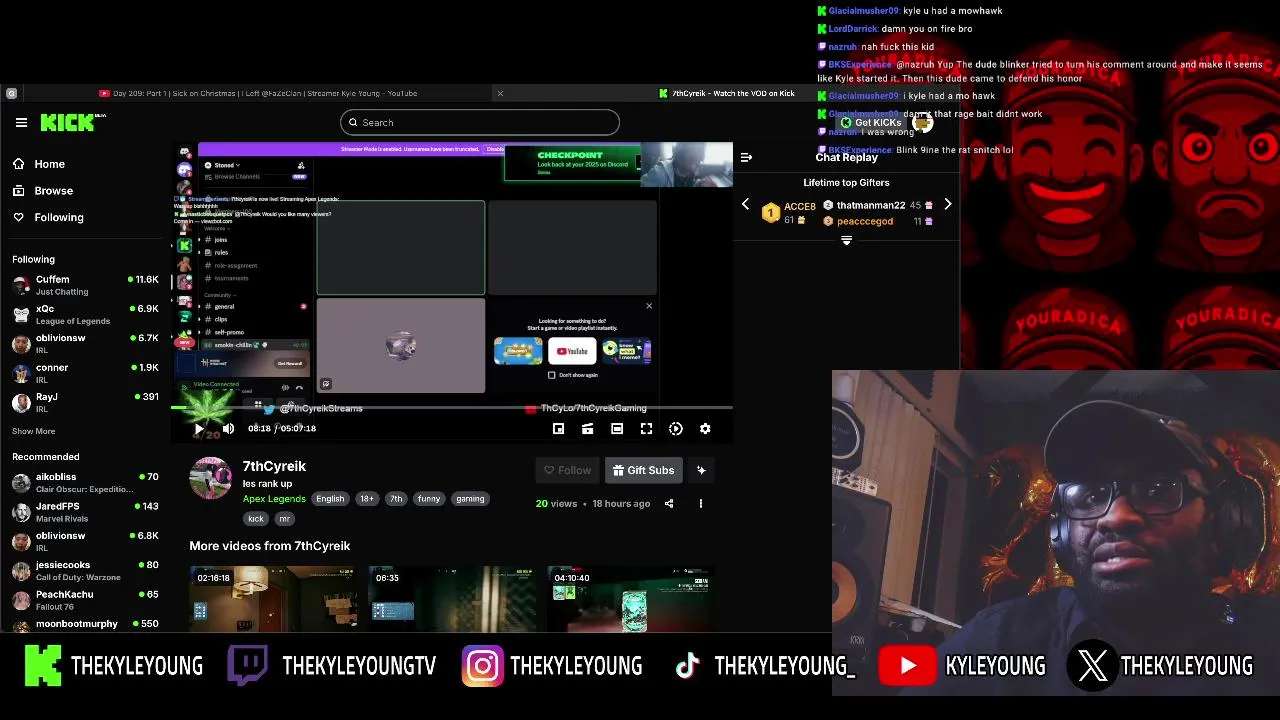
Task: Click the Gift Subs button
Action: point(644,470)
